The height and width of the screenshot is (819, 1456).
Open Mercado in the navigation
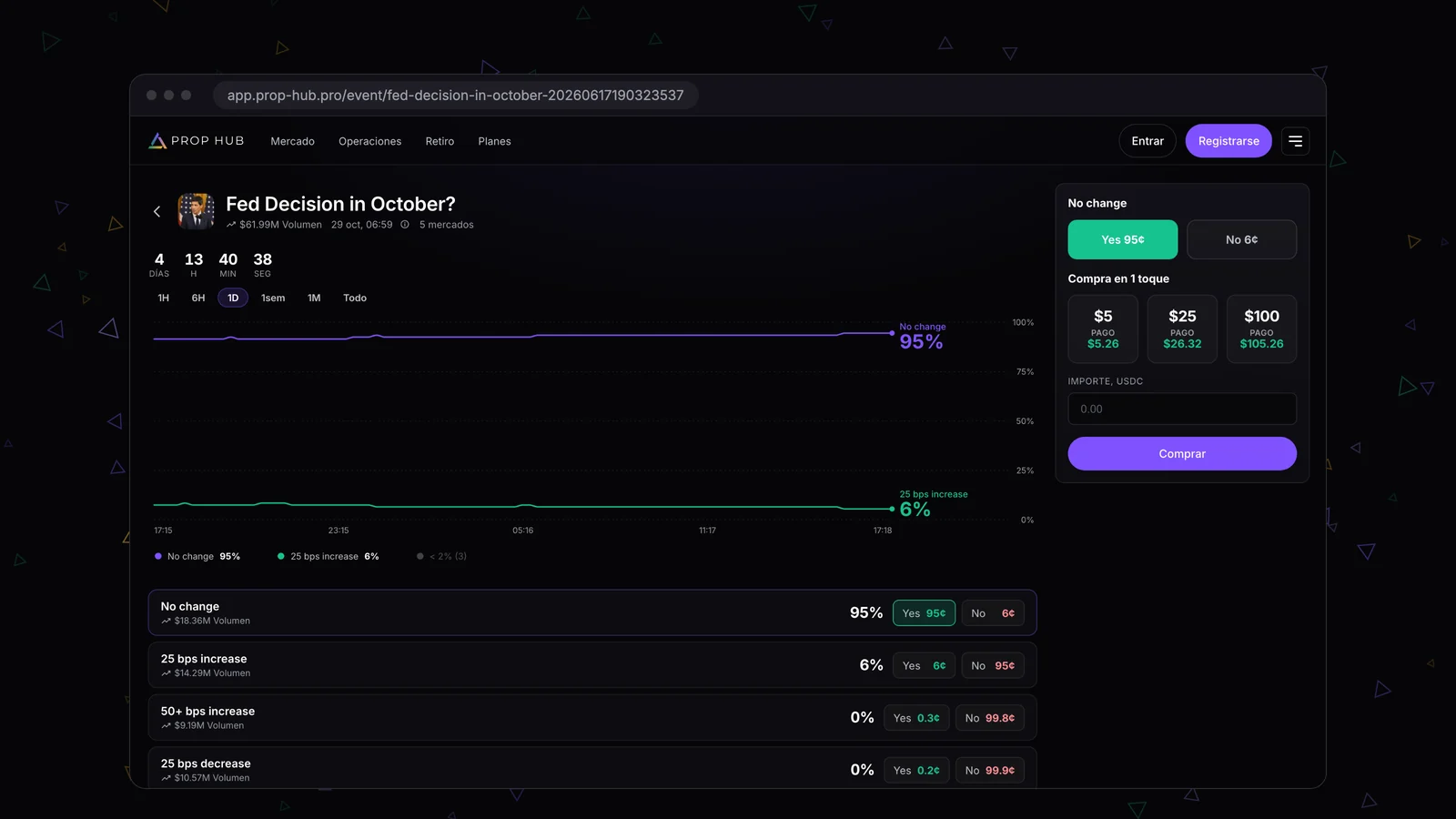[292, 141]
